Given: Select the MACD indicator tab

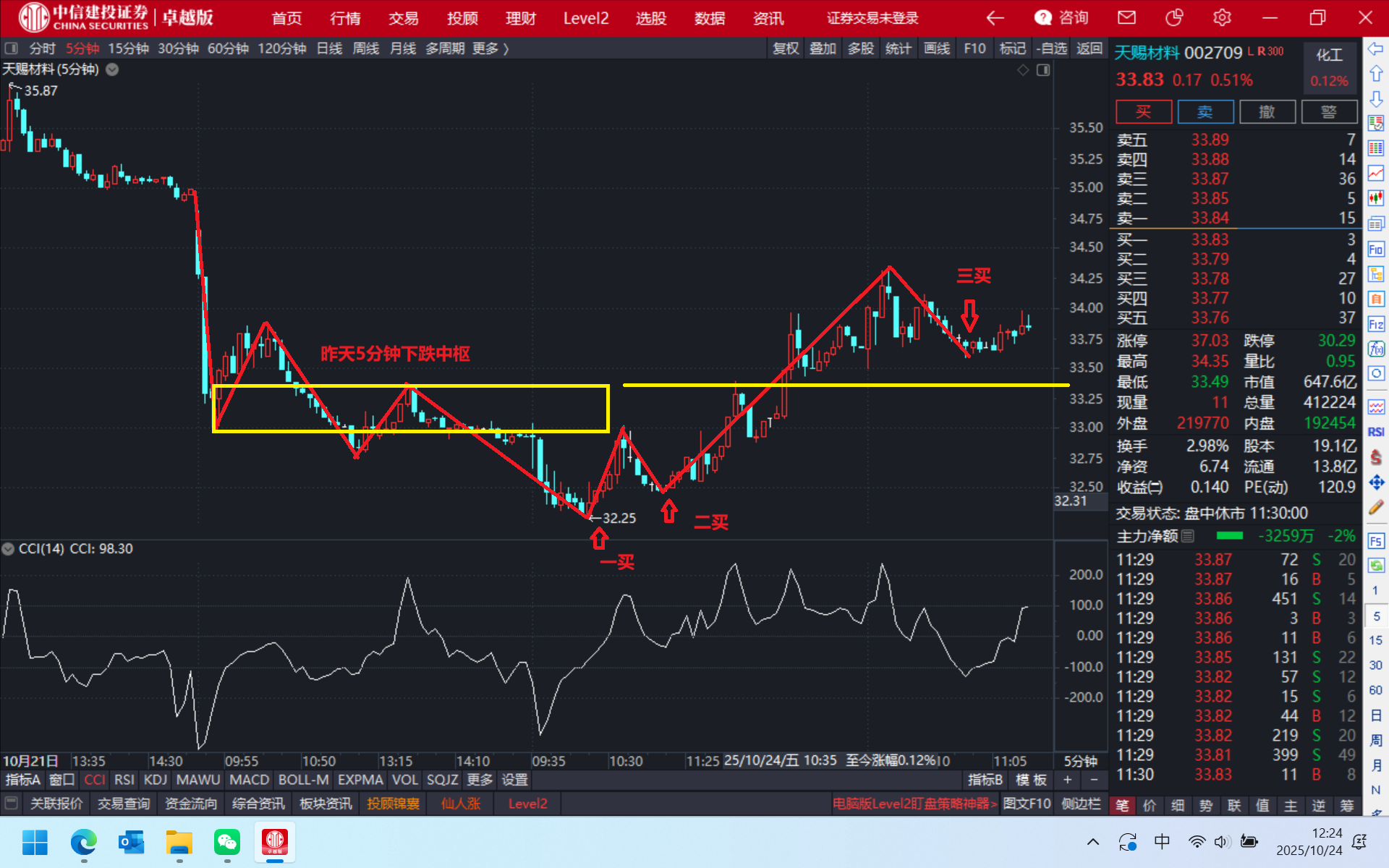Looking at the screenshot, I should click(x=249, y=780).
